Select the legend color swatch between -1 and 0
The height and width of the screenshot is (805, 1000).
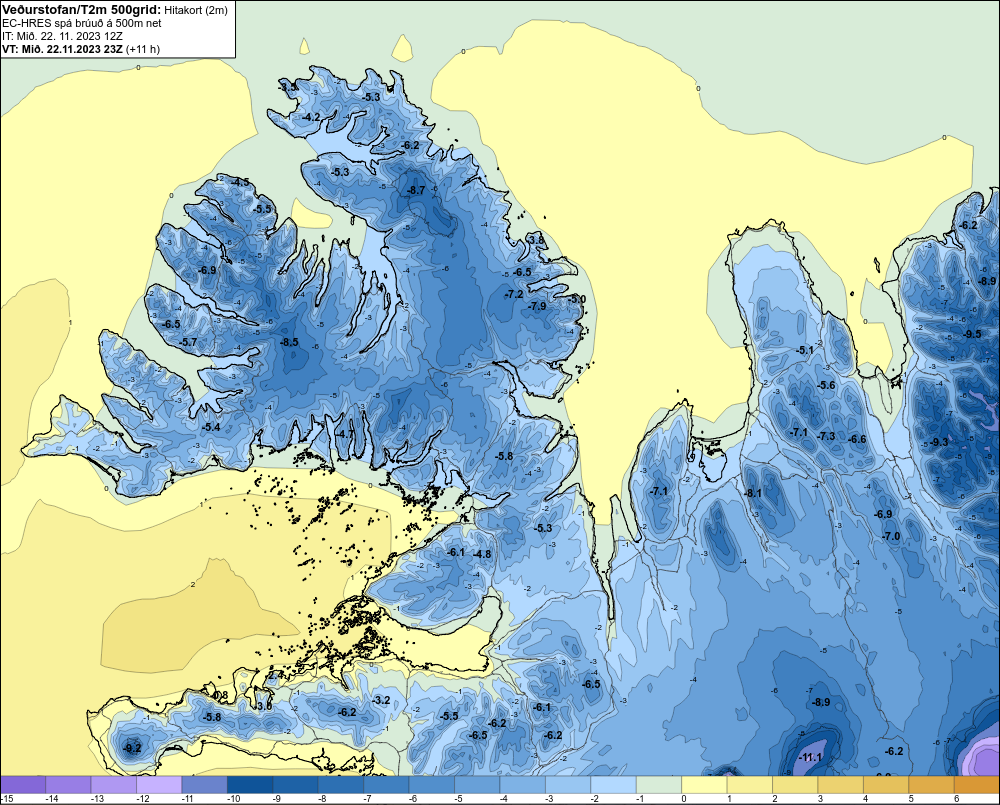[x=659, y=785]
